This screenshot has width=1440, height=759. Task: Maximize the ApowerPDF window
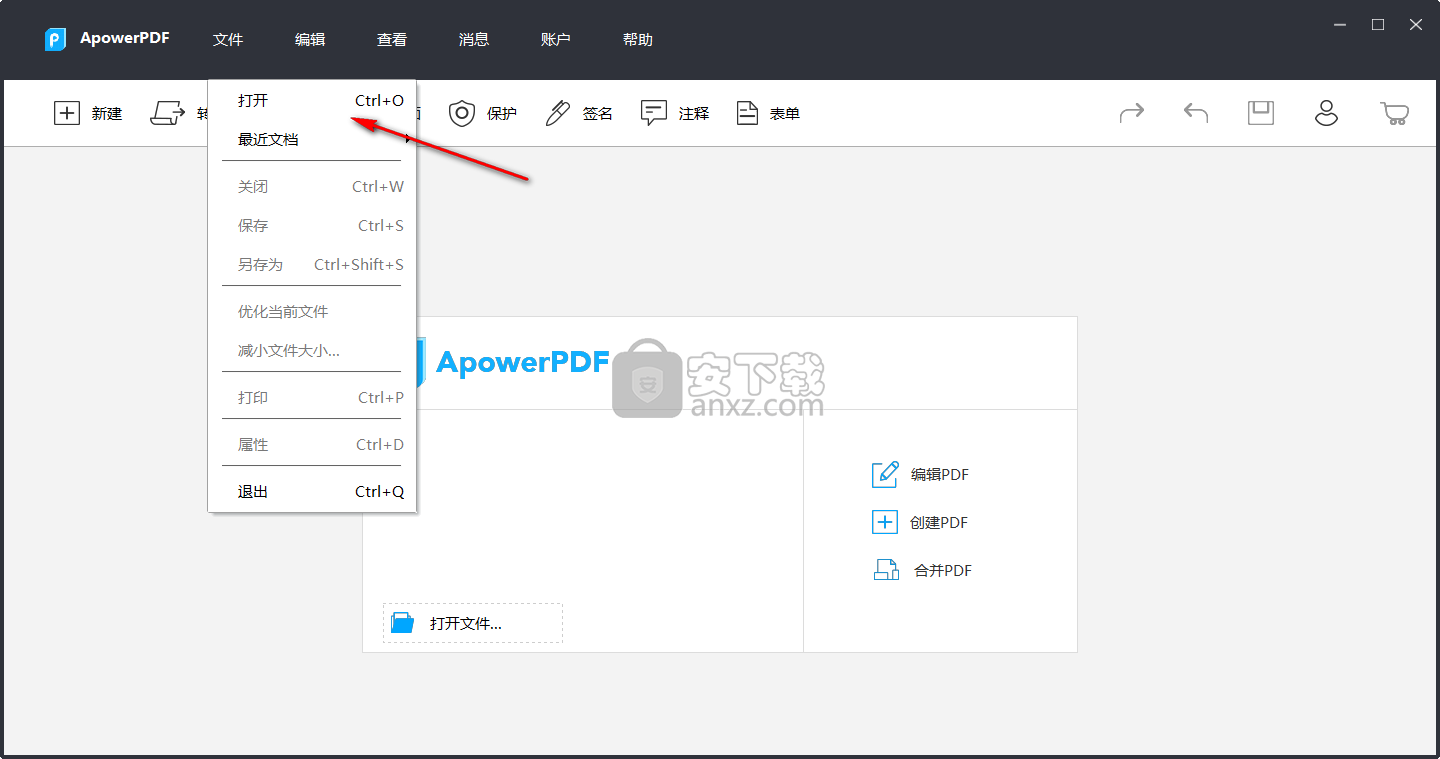1378,25
